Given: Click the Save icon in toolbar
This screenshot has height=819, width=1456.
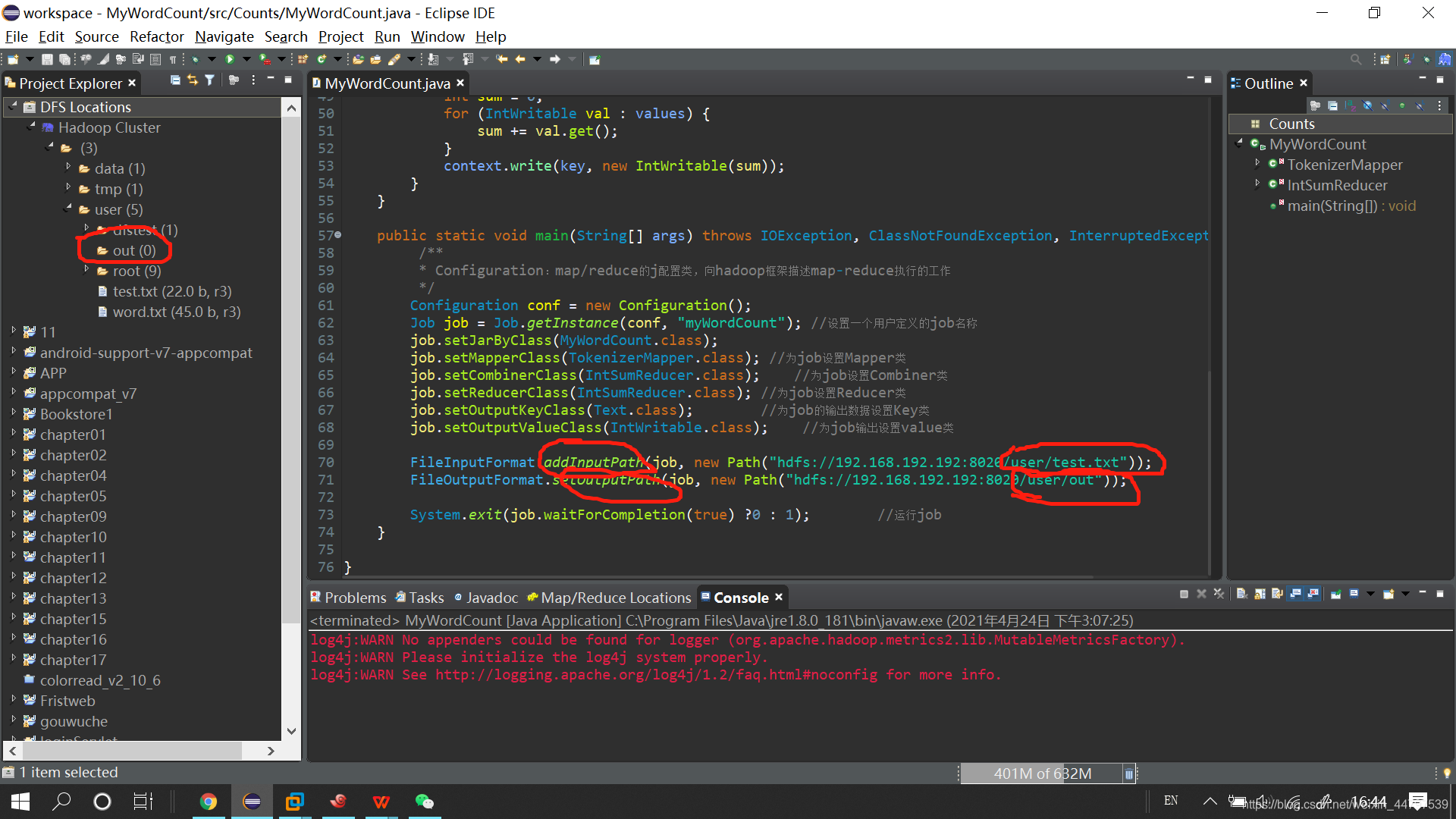Looking at the screenshot, I should [x=47, y=59].
